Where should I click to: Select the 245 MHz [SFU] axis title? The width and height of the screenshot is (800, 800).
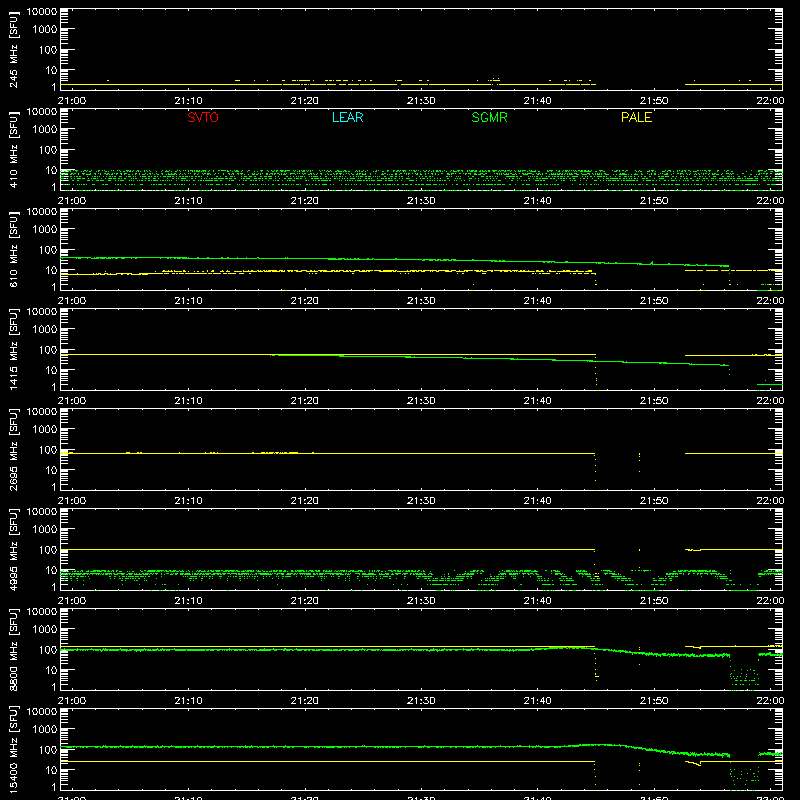click(14, 50)
